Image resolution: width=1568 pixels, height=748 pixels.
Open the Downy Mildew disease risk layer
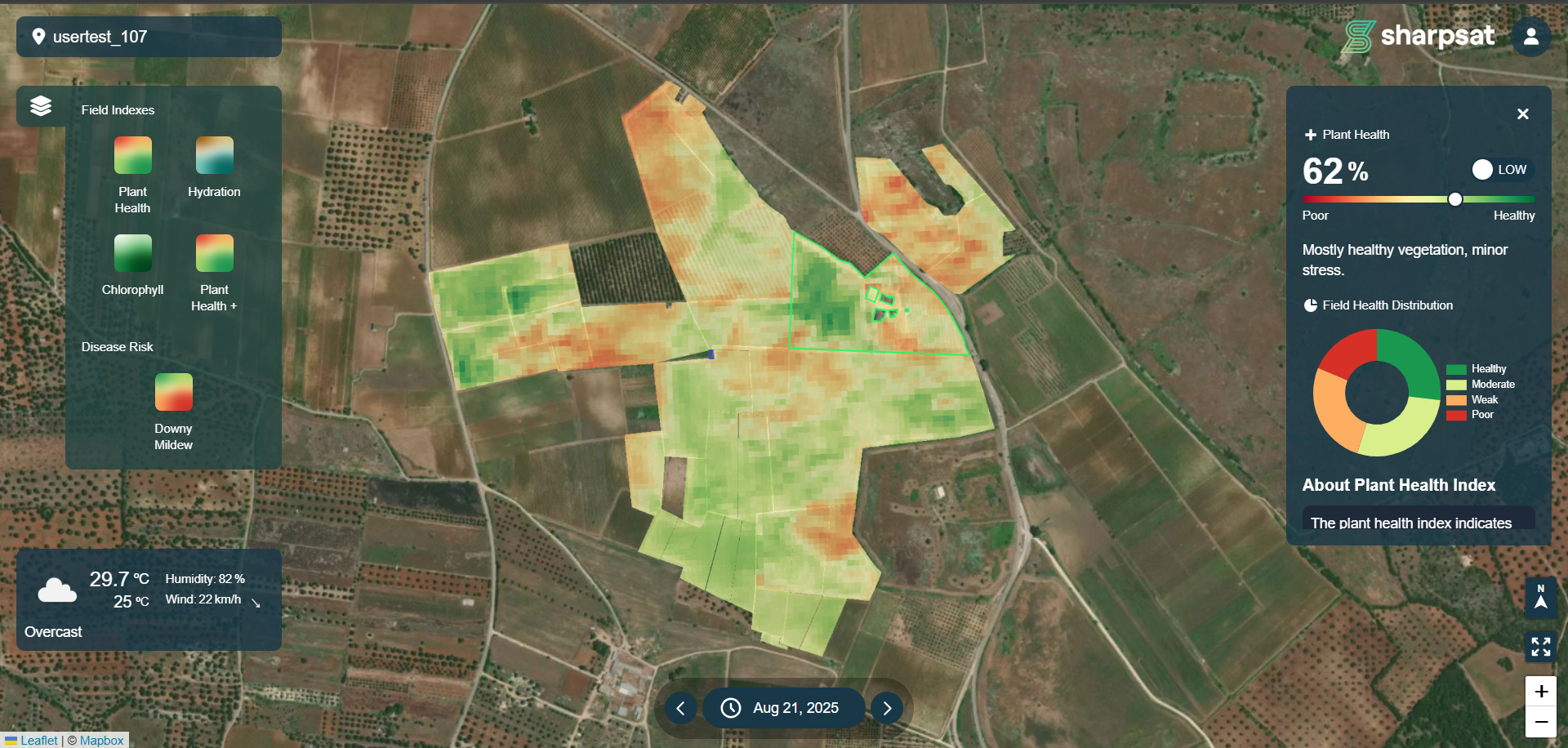click(173, 392)
